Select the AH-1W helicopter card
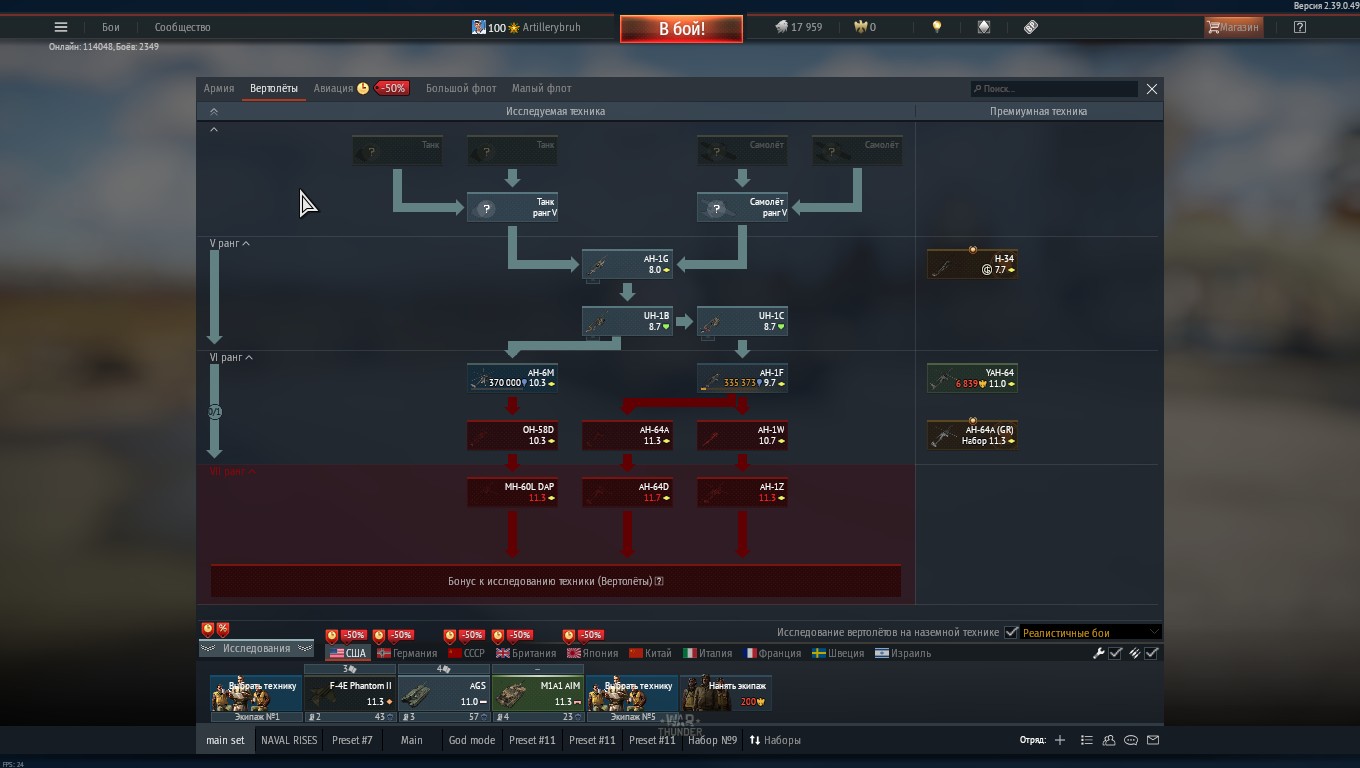The width and height of the screenshot is (1360, 768). pyautogui.click(x=742, y=435)
